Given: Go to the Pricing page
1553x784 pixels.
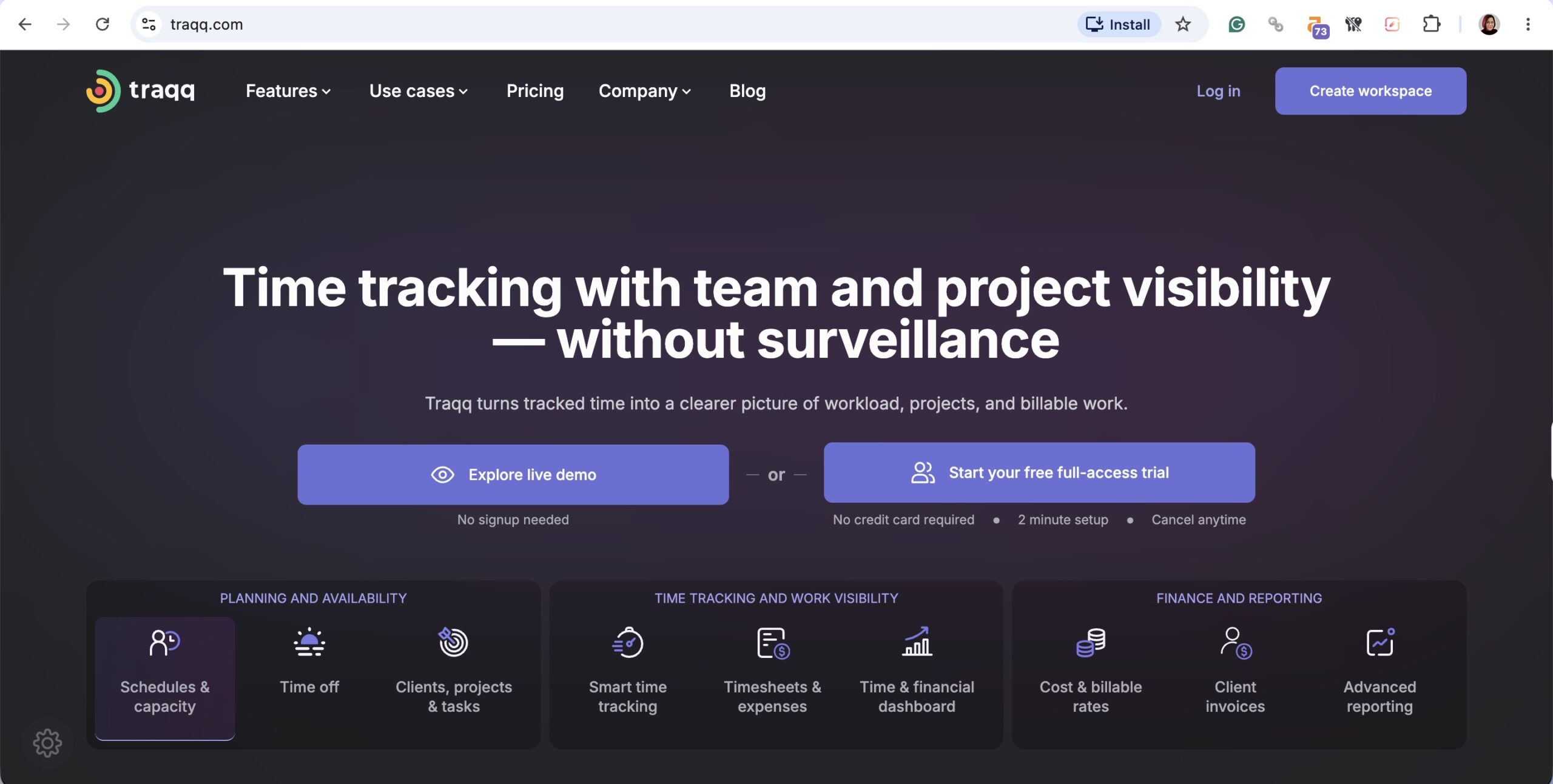Looking at the screenshot, I should click(535, 91).
